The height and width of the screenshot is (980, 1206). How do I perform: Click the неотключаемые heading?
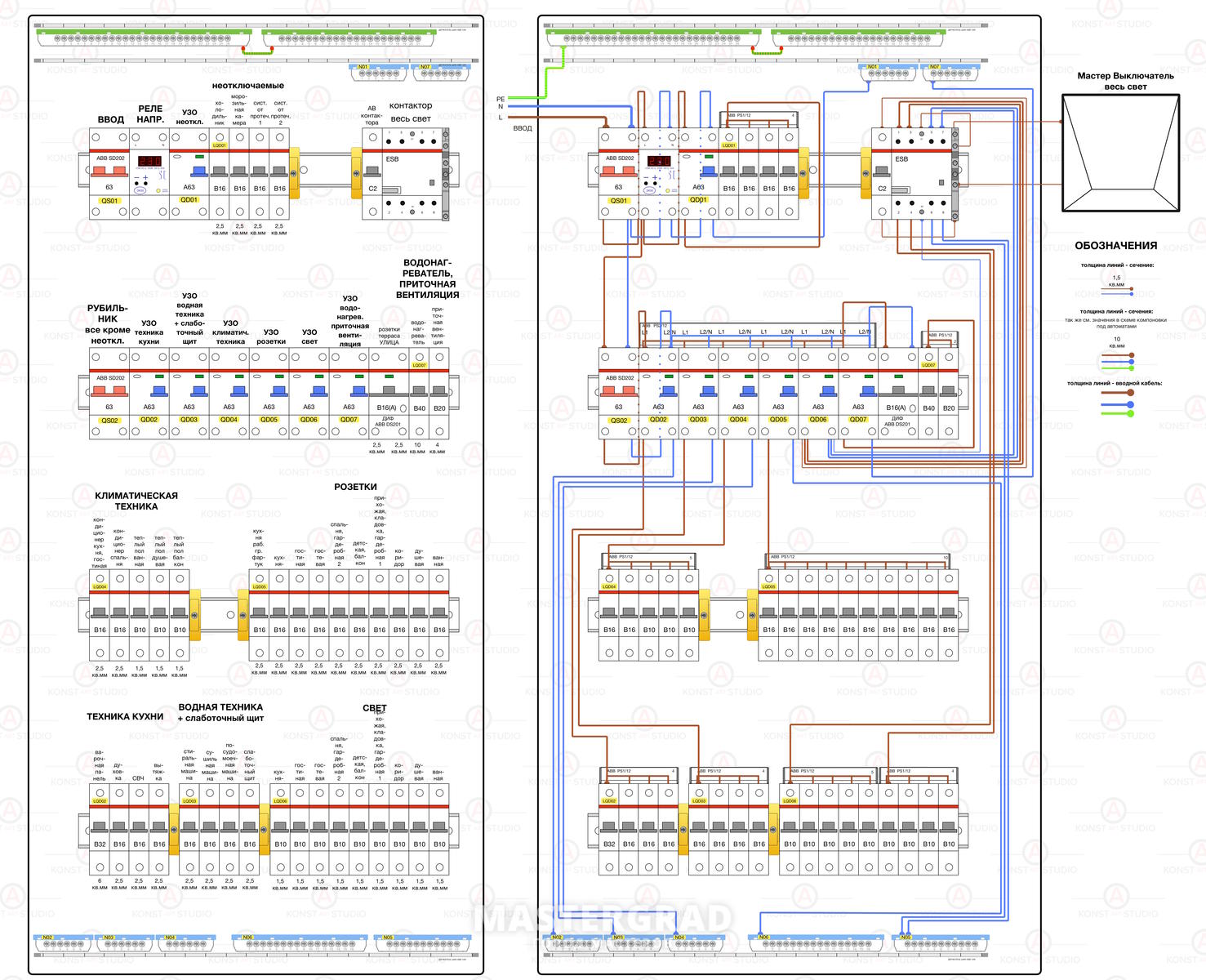tap(248, 86)
